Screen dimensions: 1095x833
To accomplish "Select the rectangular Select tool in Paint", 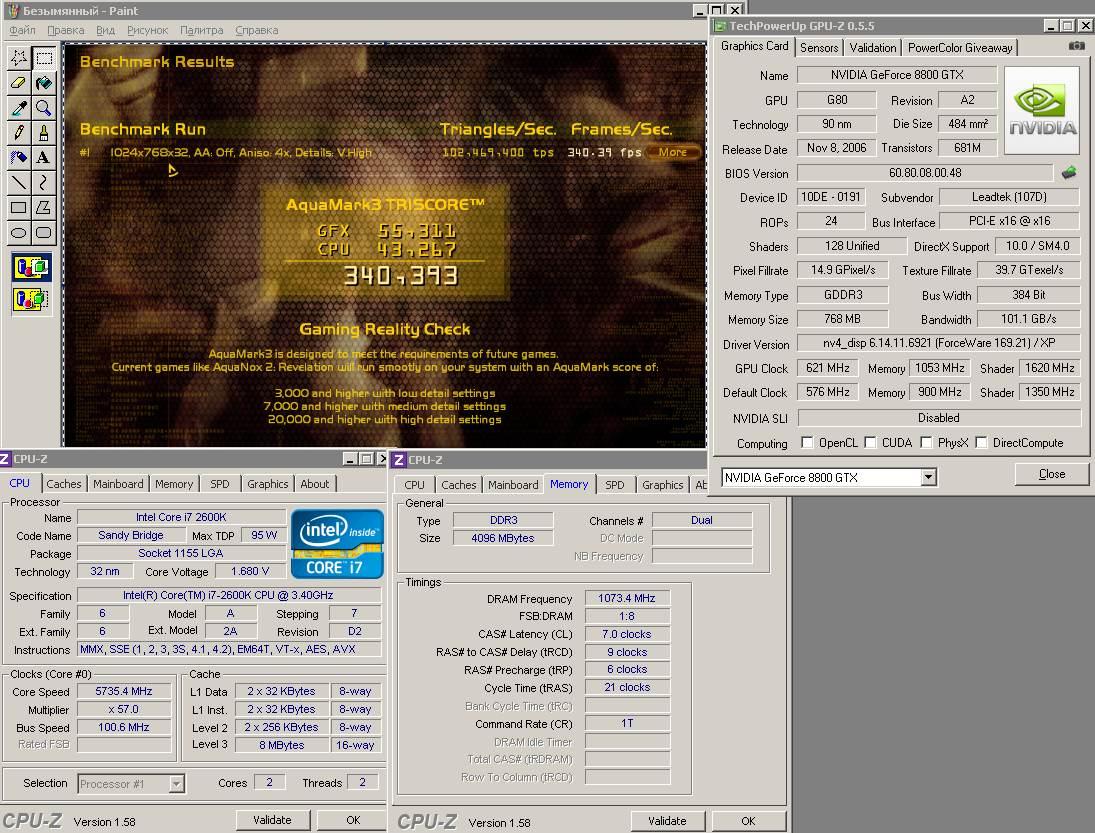I will tap(44, 58).
